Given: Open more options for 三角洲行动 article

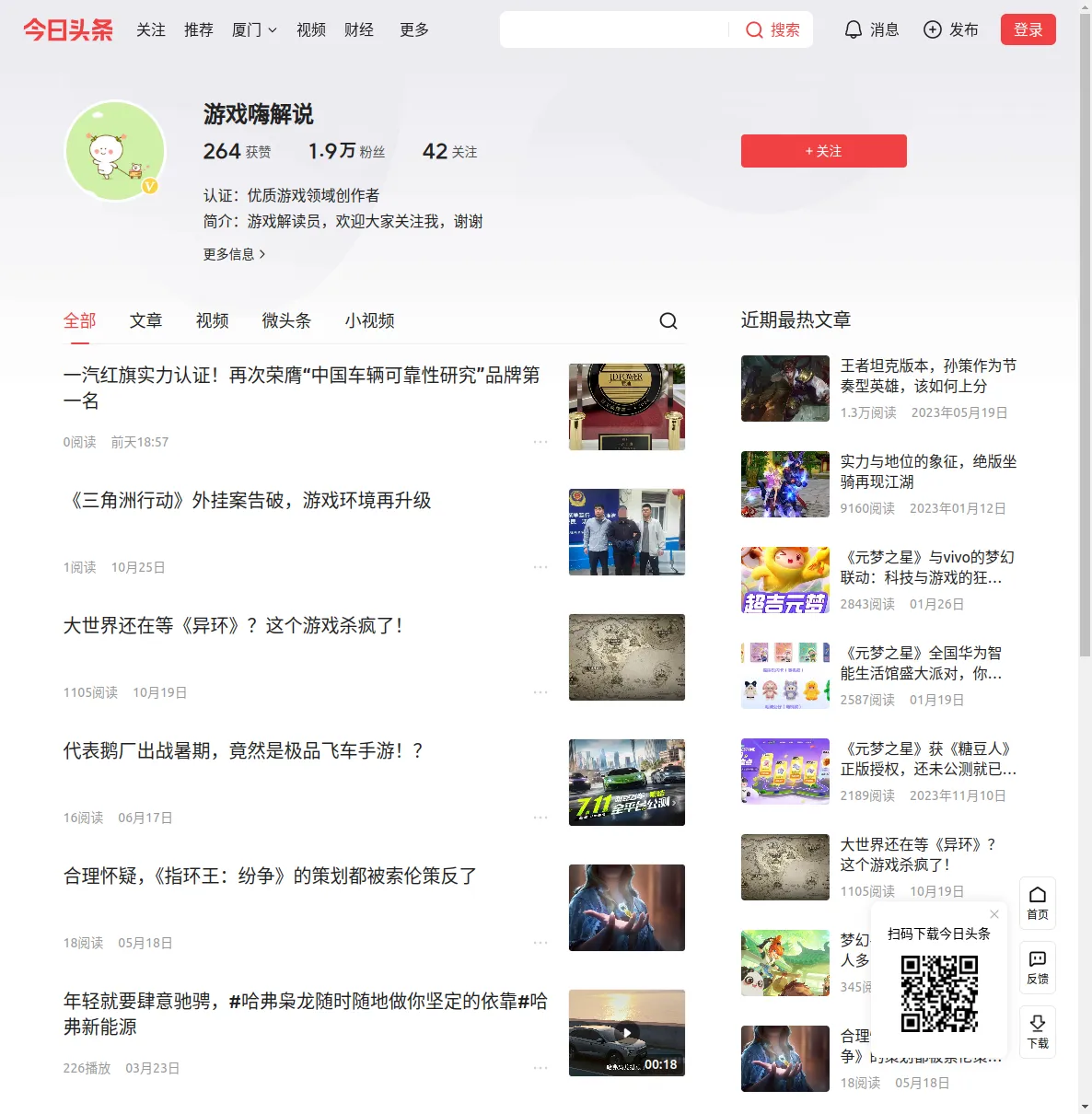Looking at the screenshot, I should 540,567.
